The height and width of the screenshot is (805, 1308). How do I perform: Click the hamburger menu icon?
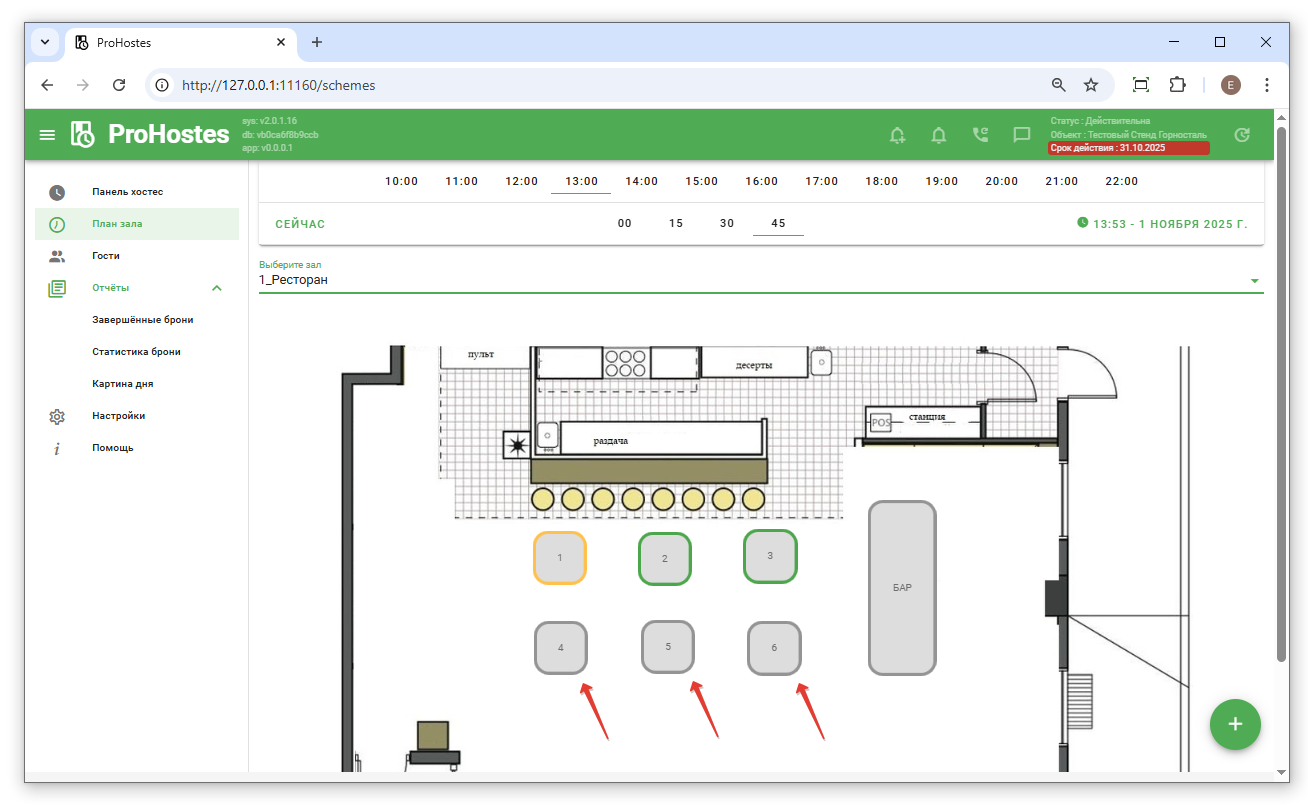tap(47, 135)
